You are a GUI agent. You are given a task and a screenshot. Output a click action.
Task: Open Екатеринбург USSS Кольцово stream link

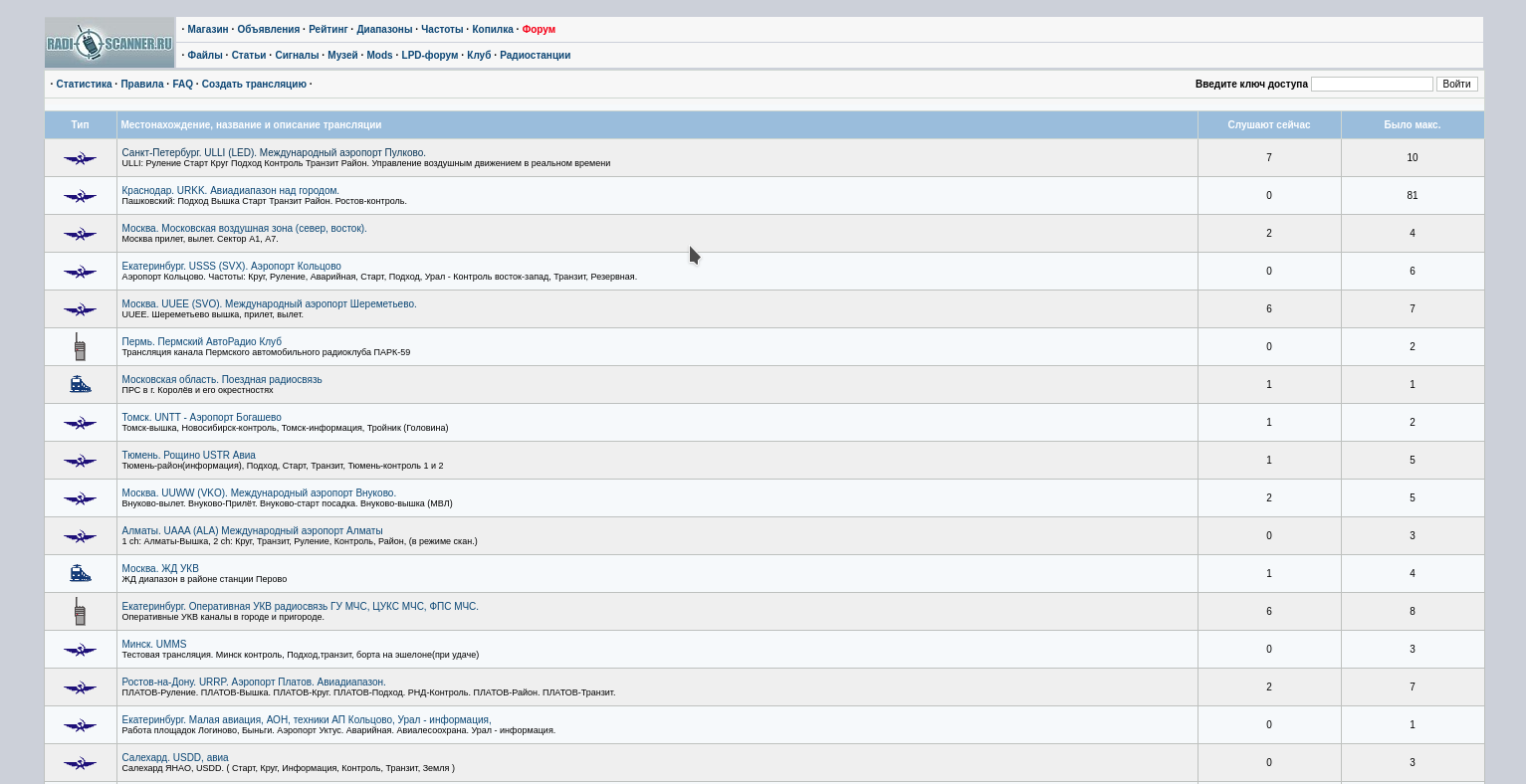[x=231, y=266]
